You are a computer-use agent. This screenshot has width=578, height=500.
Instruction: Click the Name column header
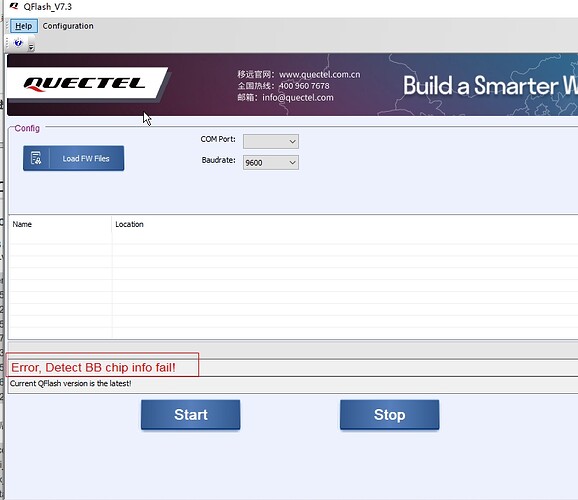(22, 224)
